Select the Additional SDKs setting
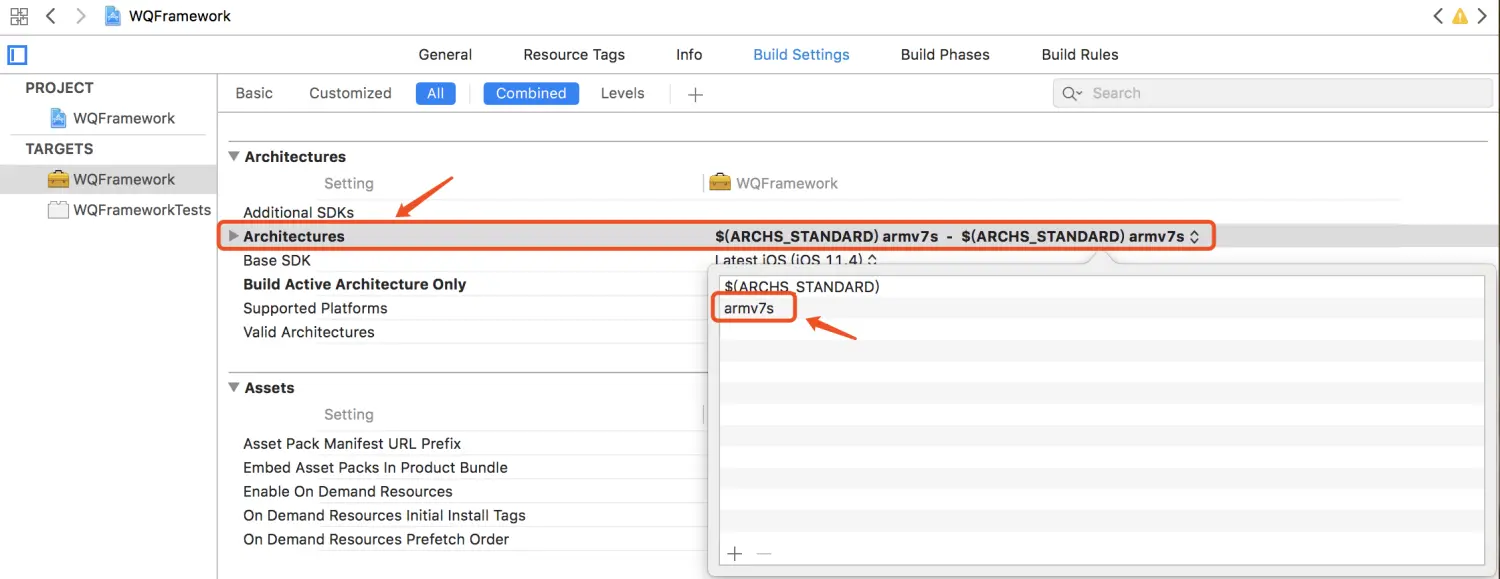This screenshot has height=579, width=1500. point(298,212)
